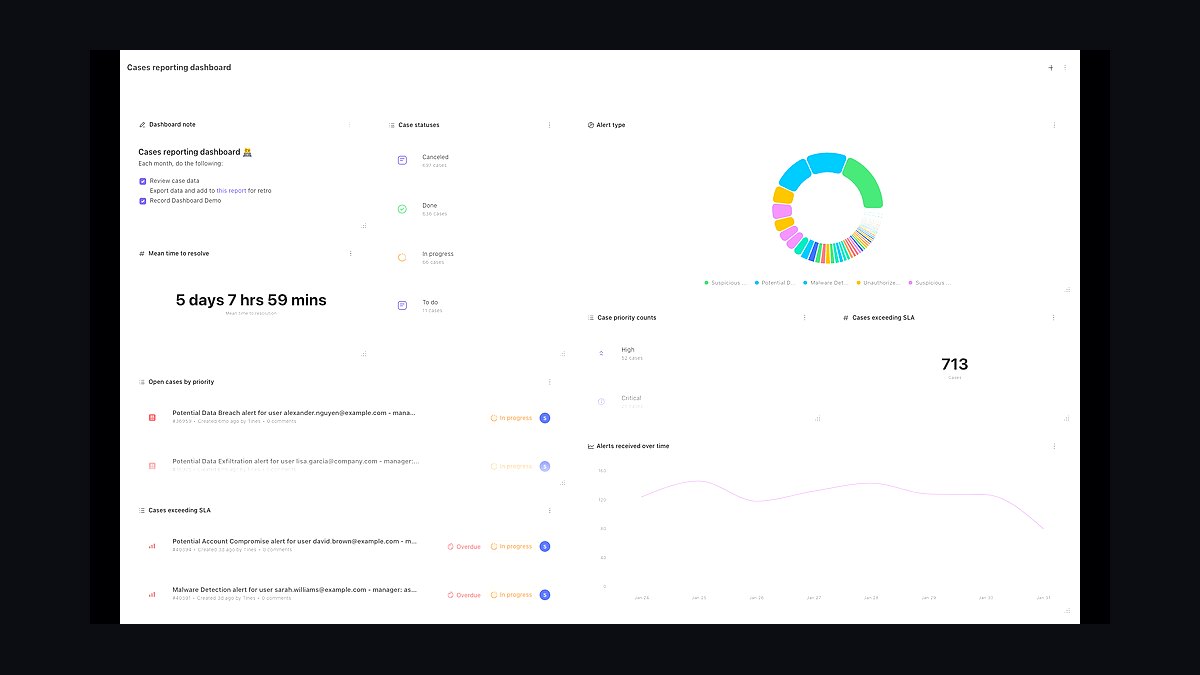Image resolution: width=1200 pixels, height=675 pixels.
Task: Open Case statuses tile options menu
Action: (549, 125)
